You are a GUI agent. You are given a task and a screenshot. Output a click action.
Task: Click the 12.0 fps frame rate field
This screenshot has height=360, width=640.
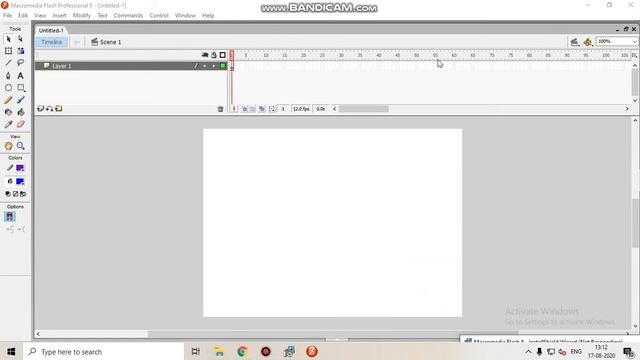(x=301, y=109)
